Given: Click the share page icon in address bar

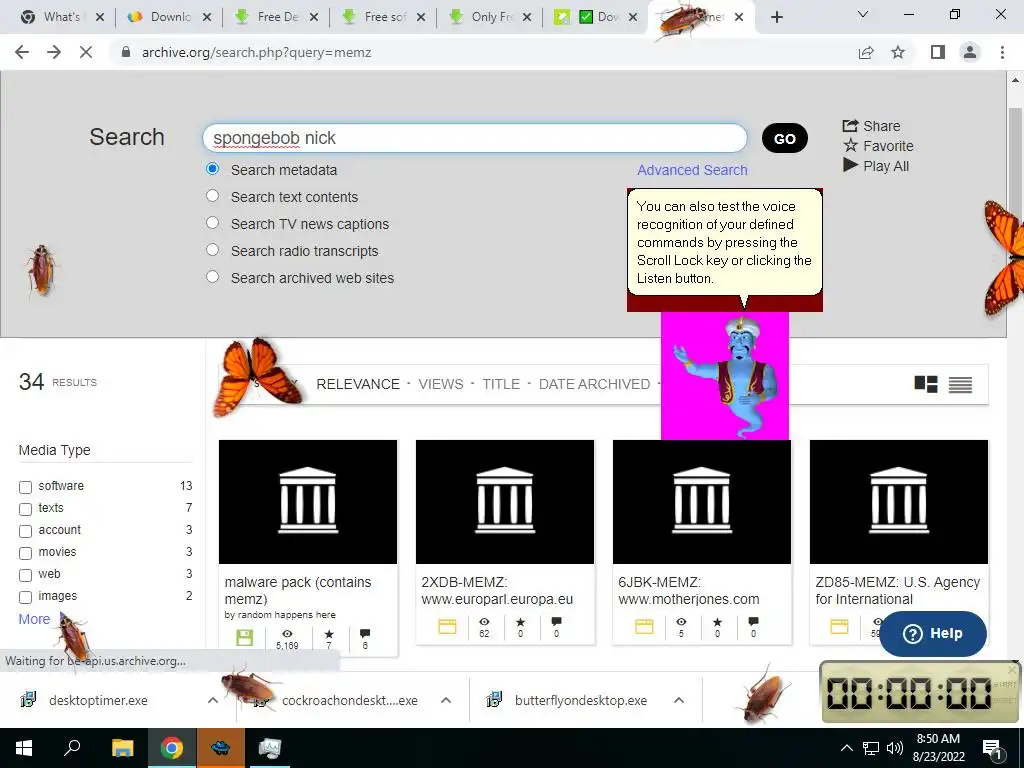Looking at the screenshot, I should pos(866,52).
